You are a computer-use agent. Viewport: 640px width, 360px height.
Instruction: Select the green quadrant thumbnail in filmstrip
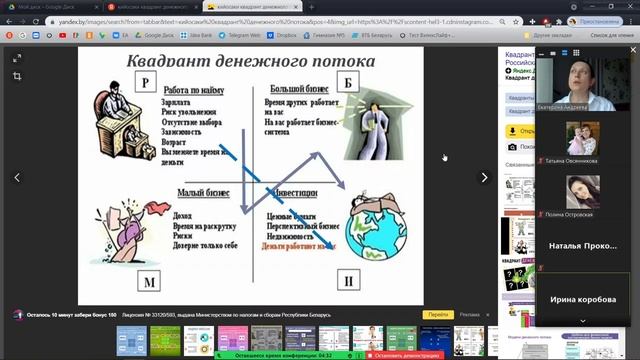pyautogui.click(x=165, y=340)
